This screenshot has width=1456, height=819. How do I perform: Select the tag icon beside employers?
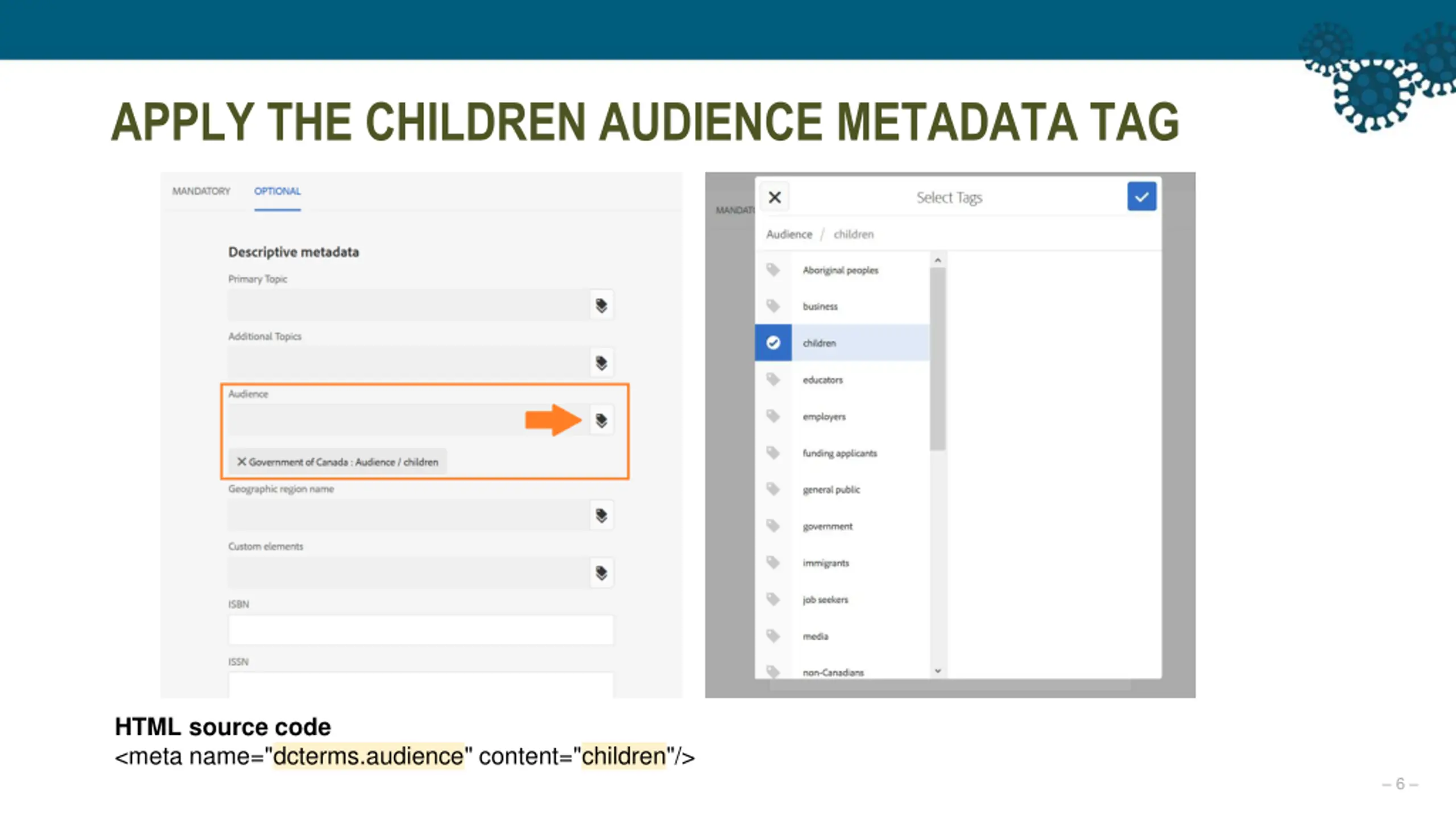point(773,416)
